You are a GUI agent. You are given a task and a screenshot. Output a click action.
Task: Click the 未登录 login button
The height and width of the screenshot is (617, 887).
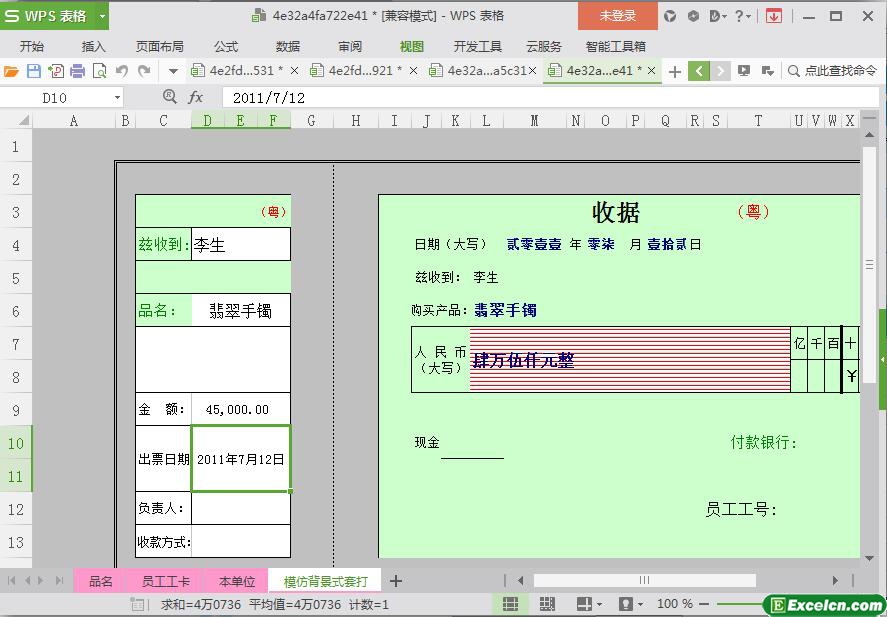[617, 16]
